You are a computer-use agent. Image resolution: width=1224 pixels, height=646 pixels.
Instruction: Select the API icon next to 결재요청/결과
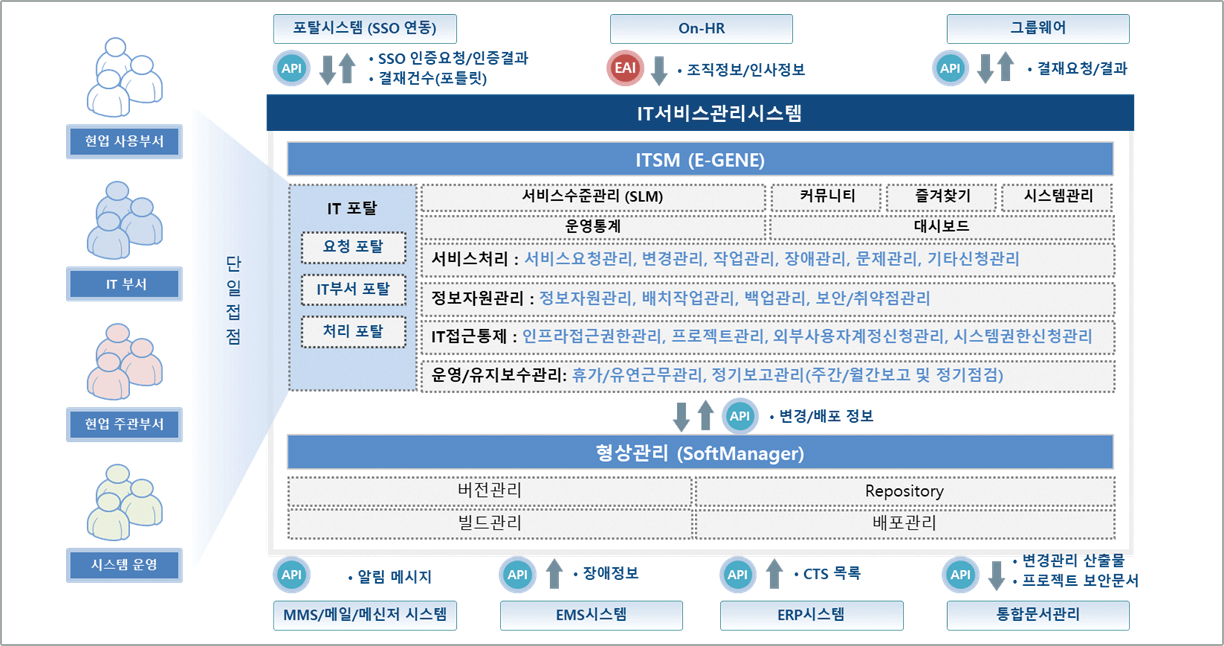click(950, 69)
